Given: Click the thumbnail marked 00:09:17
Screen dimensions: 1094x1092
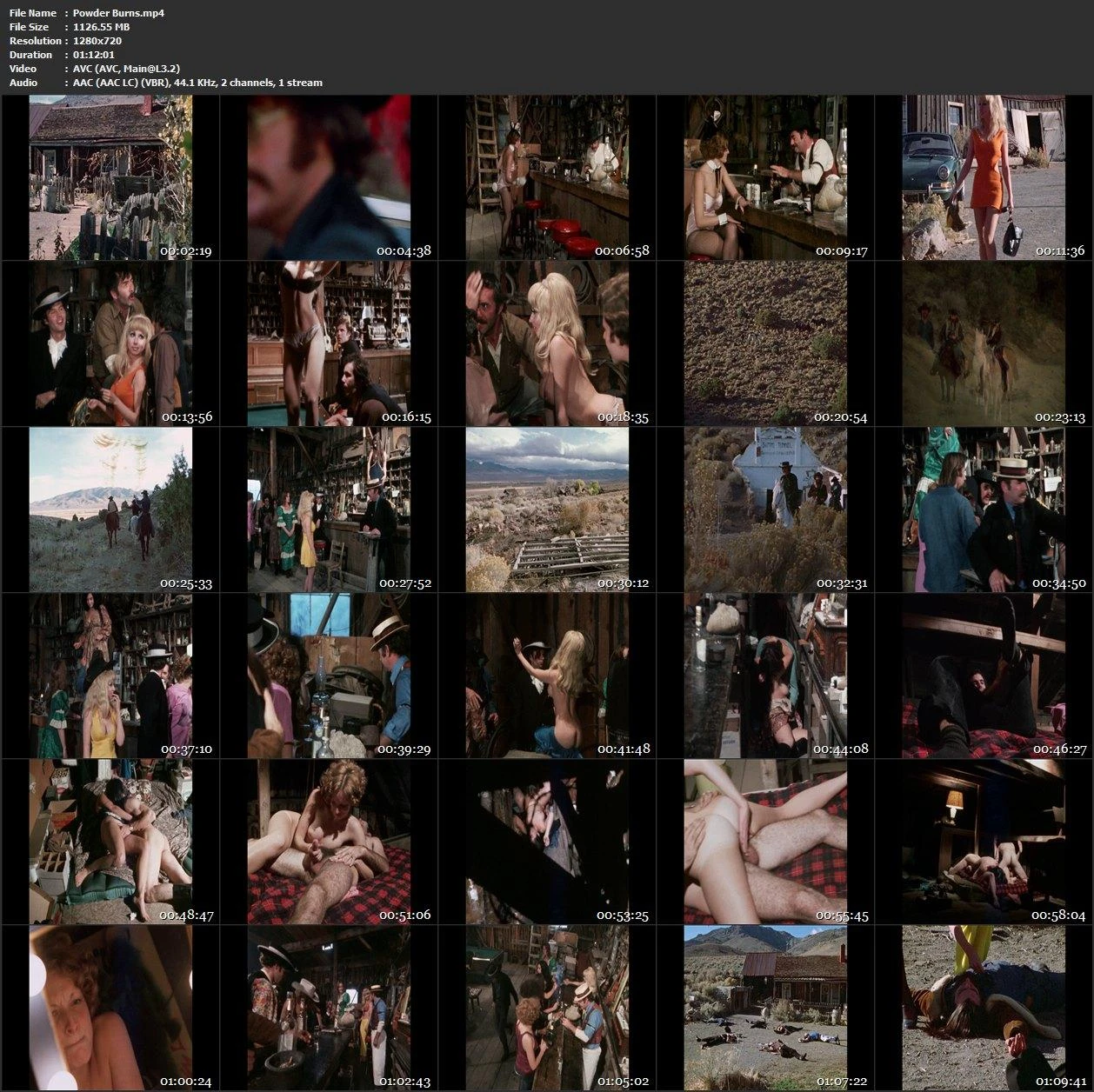Looking at the screenshot, I should pyautogui.click(x=765, y=177).
